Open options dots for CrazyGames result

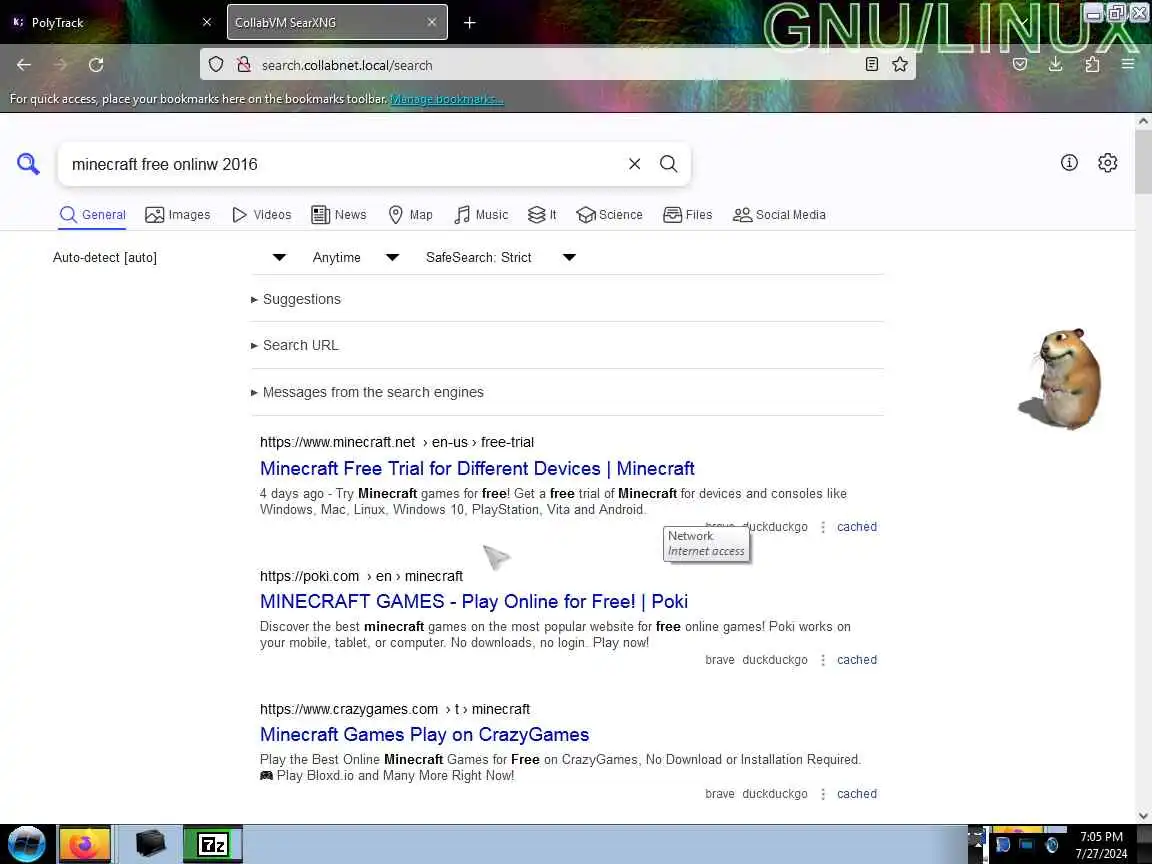point(823,793)
